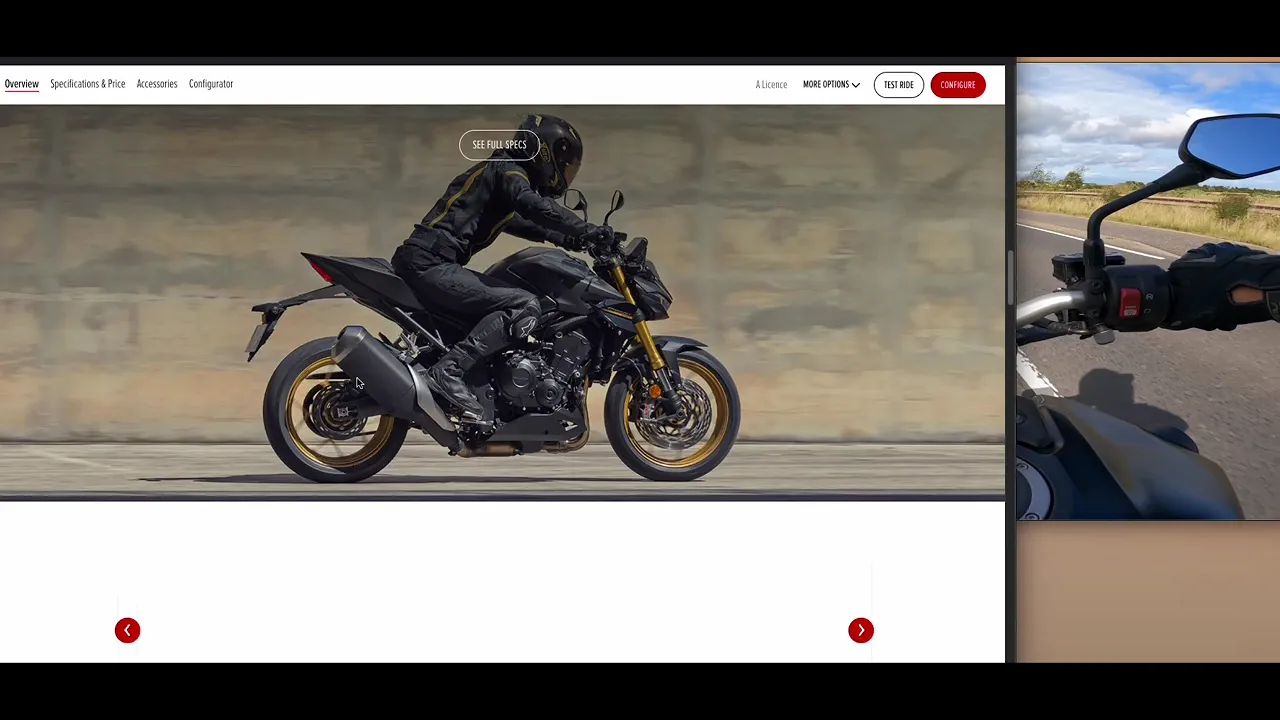The width and height of the screenshot is (1280, 720).
Task: Click the motorcycle hero image
Action: pos(502,302)
